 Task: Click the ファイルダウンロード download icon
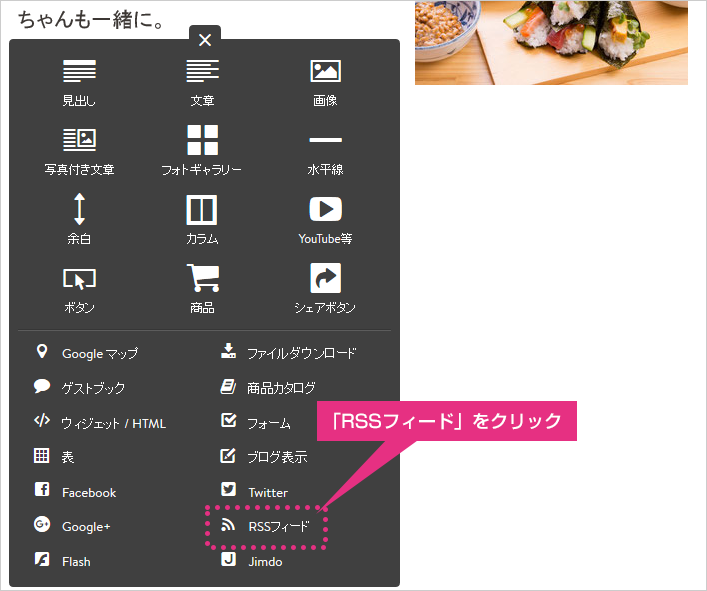point(229,351)
